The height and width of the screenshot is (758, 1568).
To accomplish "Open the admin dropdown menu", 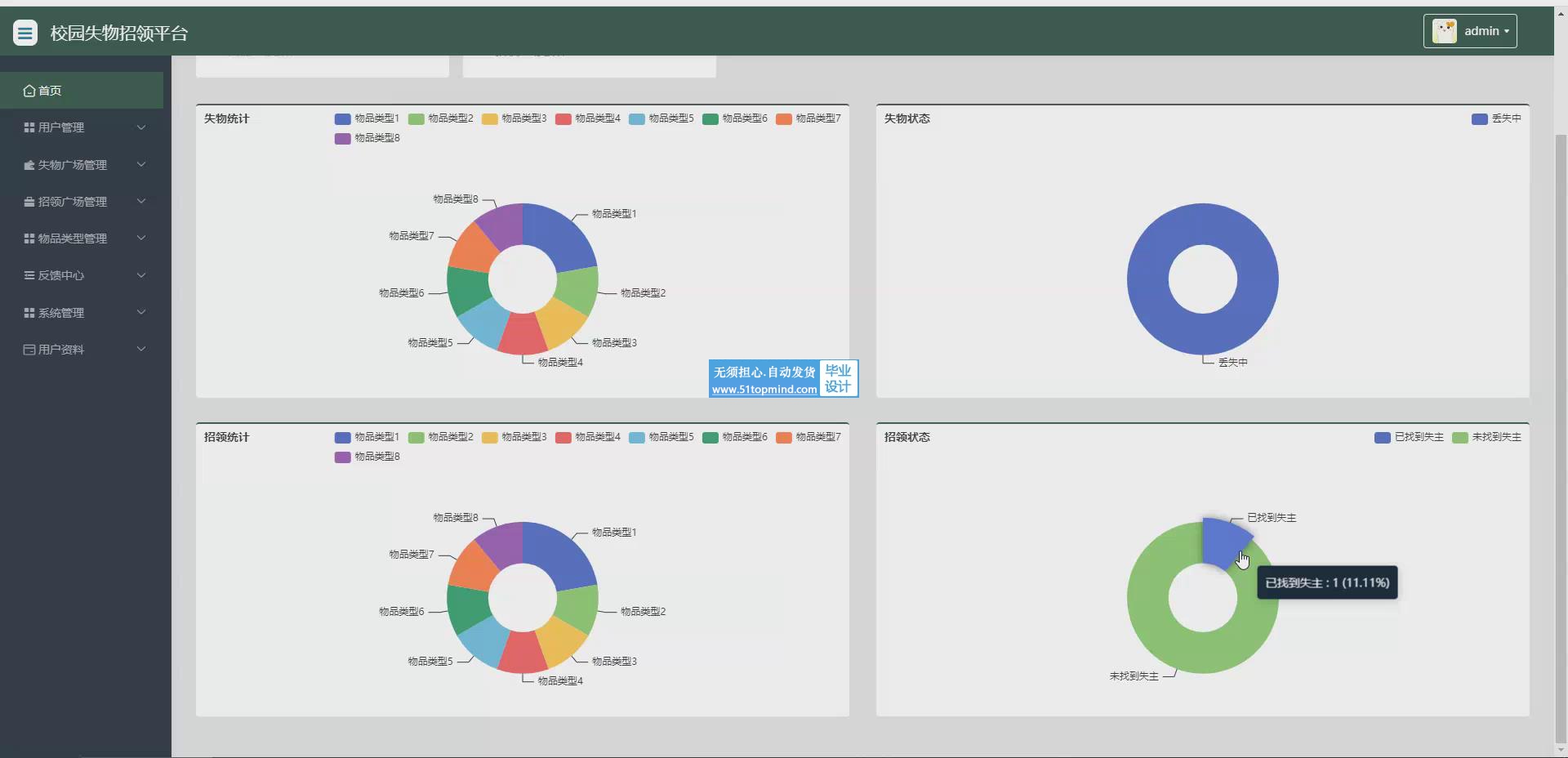I will [1470, 31].
